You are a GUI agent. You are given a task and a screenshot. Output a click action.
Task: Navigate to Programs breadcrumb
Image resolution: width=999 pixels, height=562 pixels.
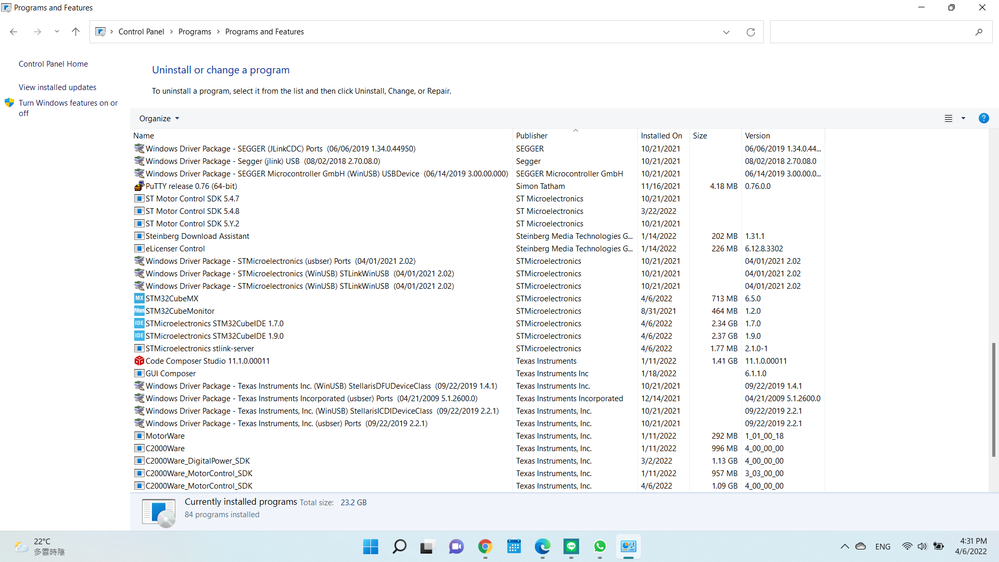194,32
